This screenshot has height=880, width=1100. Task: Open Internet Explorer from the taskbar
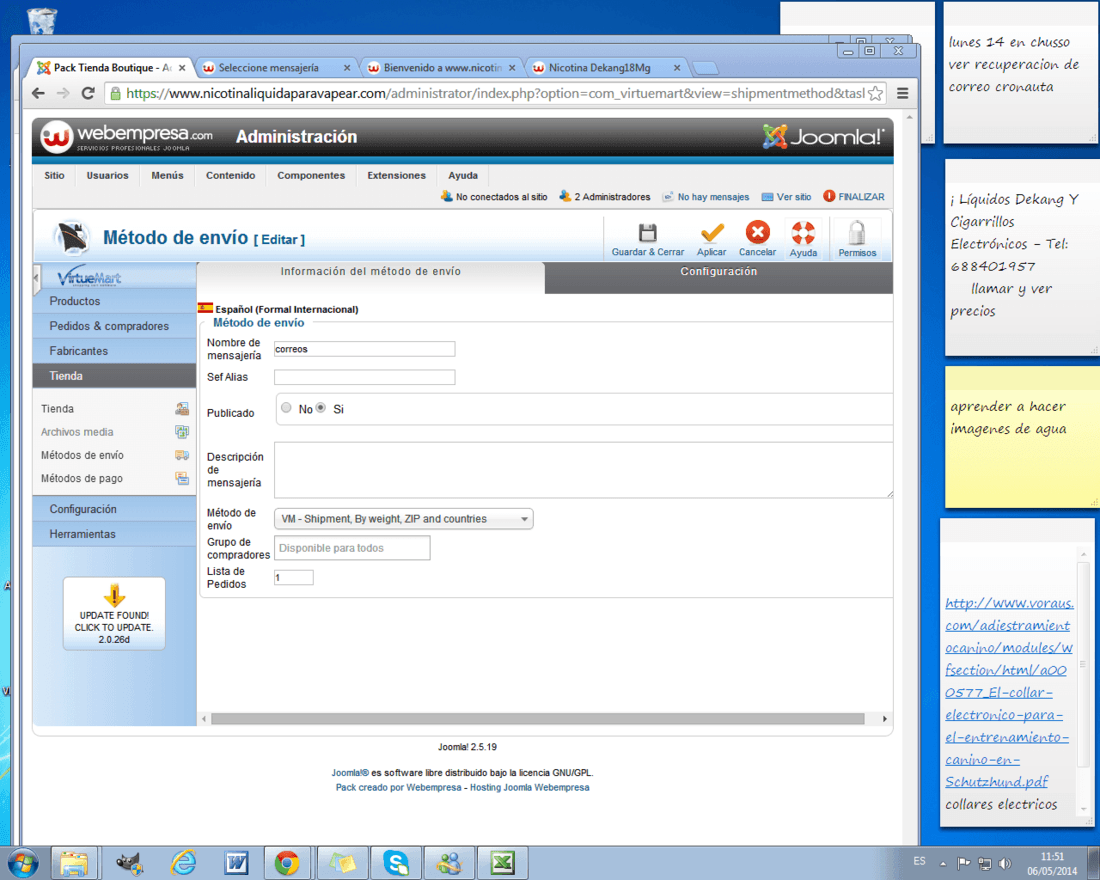(184, 862)
